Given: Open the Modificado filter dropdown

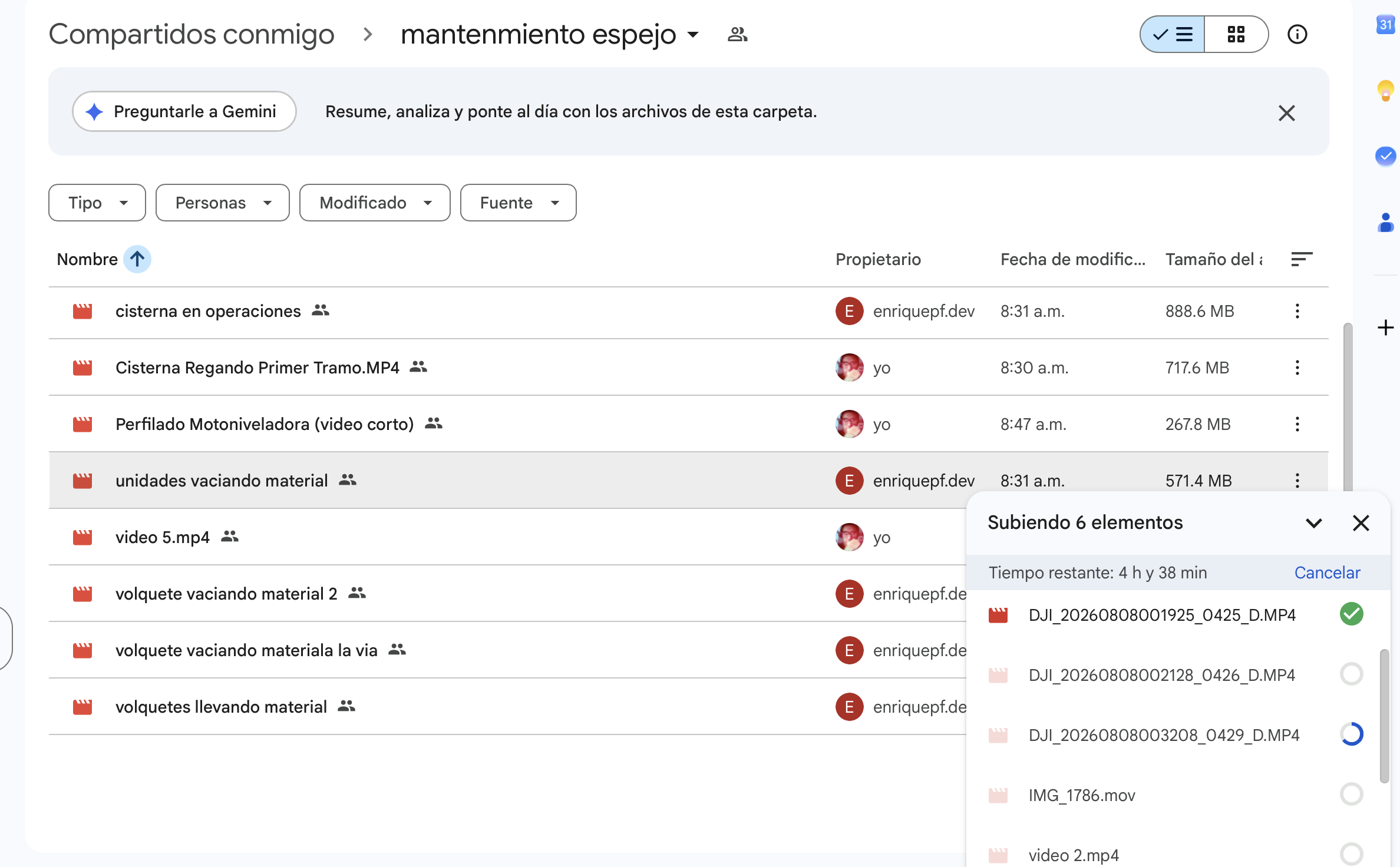Looking at the screenshot, I should (375, 203).
